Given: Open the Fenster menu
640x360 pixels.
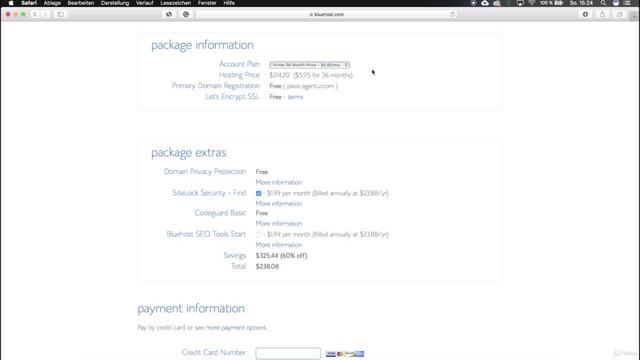Looking at the screenshot, I should tap(207, 3).
